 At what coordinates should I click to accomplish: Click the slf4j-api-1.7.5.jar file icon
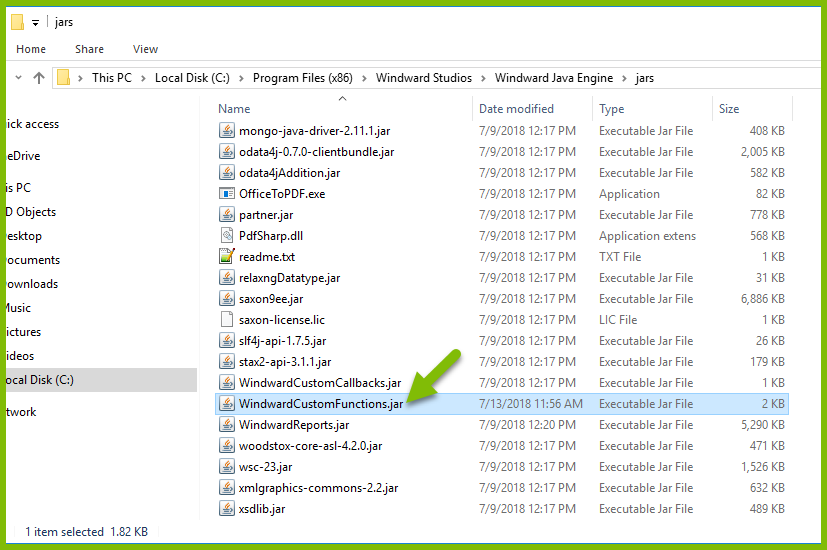point(227,341)
